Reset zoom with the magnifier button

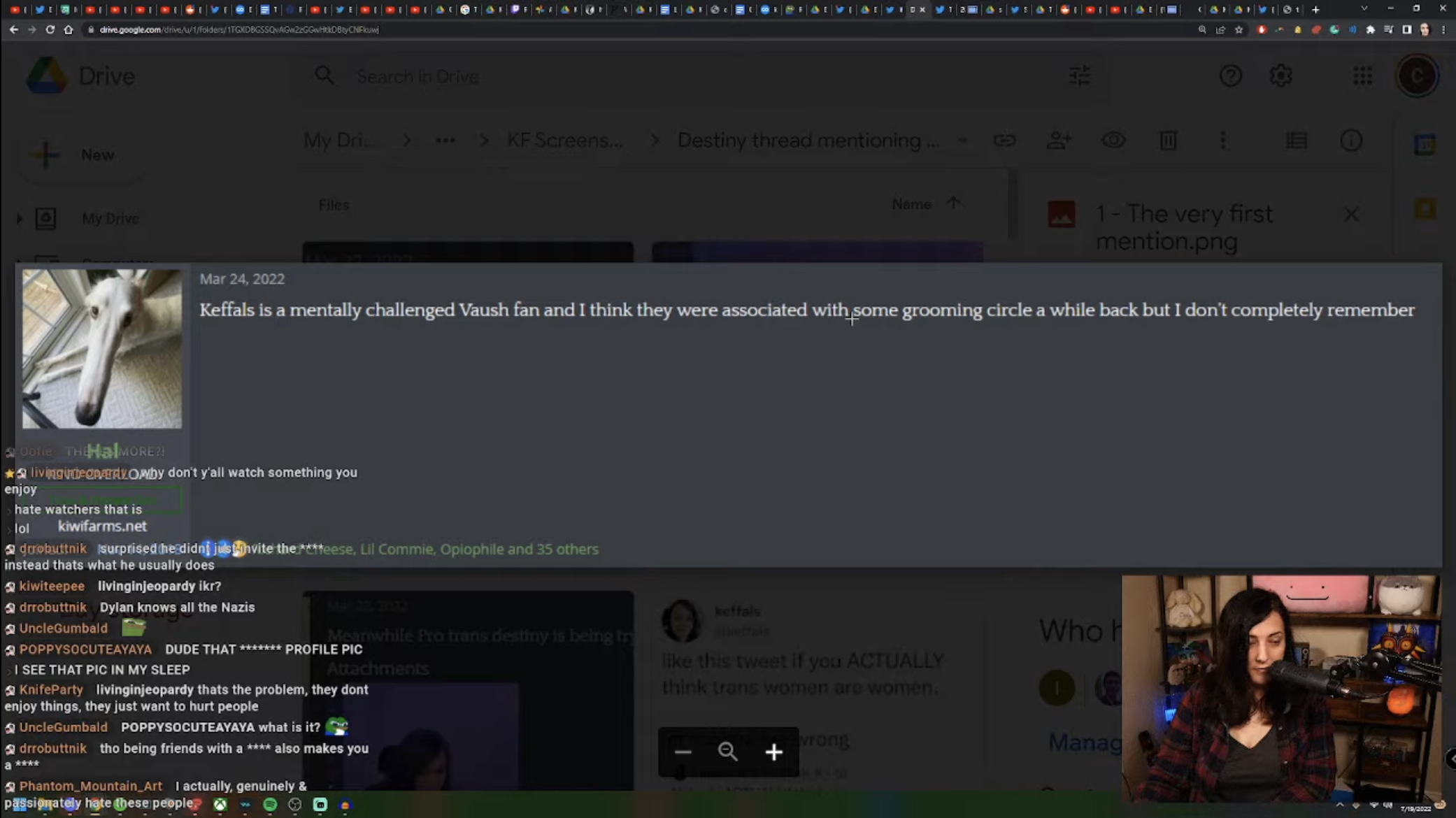coord(728,752)
